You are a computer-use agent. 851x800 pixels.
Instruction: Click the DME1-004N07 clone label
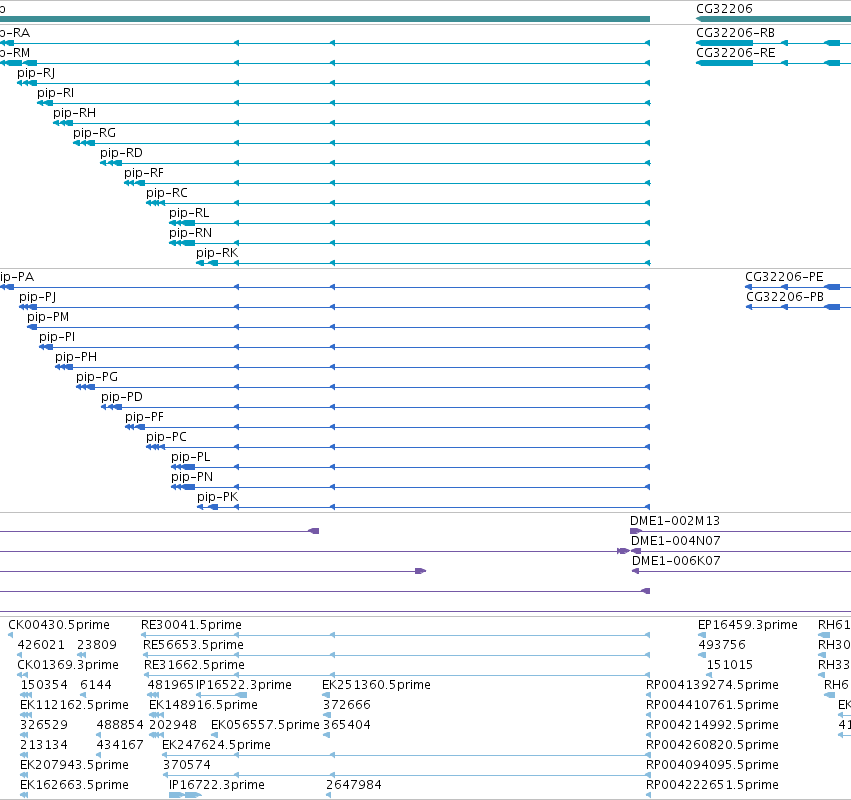pos(676,541)
